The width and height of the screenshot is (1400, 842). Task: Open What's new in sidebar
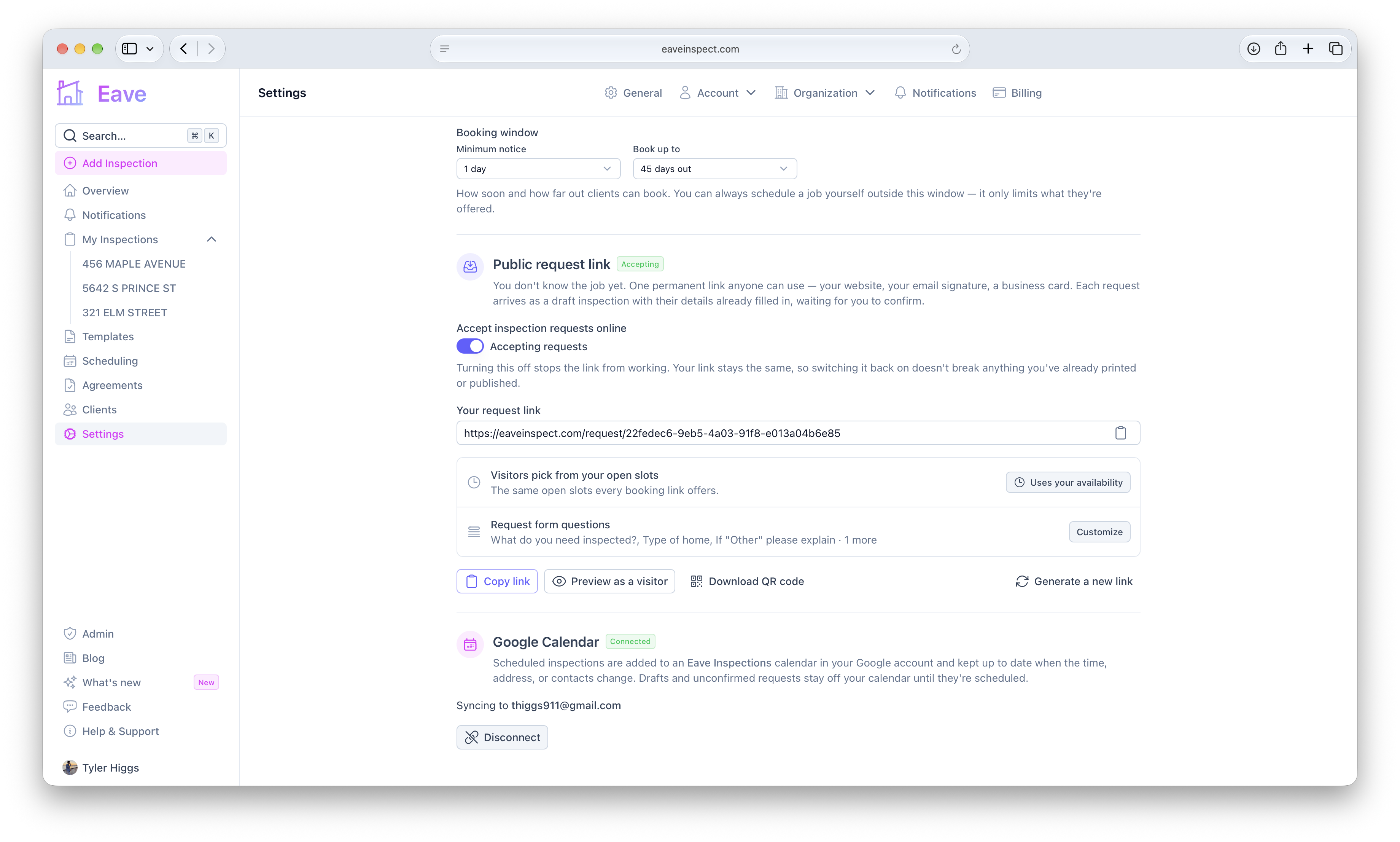coord(141,682)
